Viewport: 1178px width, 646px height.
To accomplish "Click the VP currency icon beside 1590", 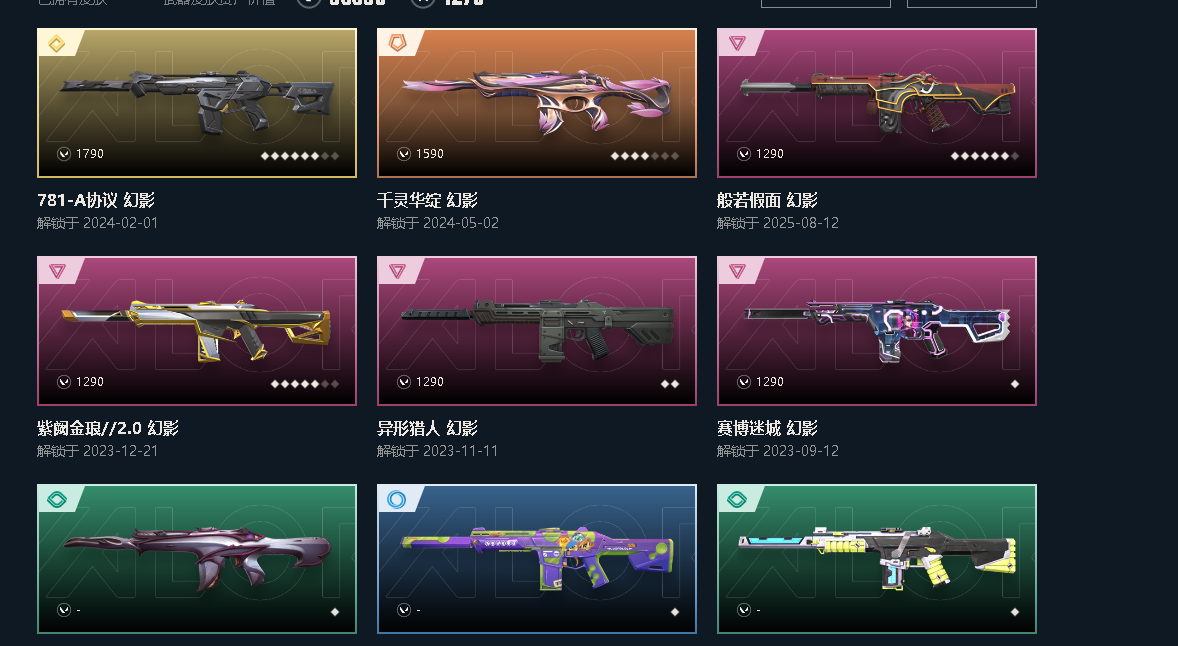I will pyautogui.click(x=403, y=154).
